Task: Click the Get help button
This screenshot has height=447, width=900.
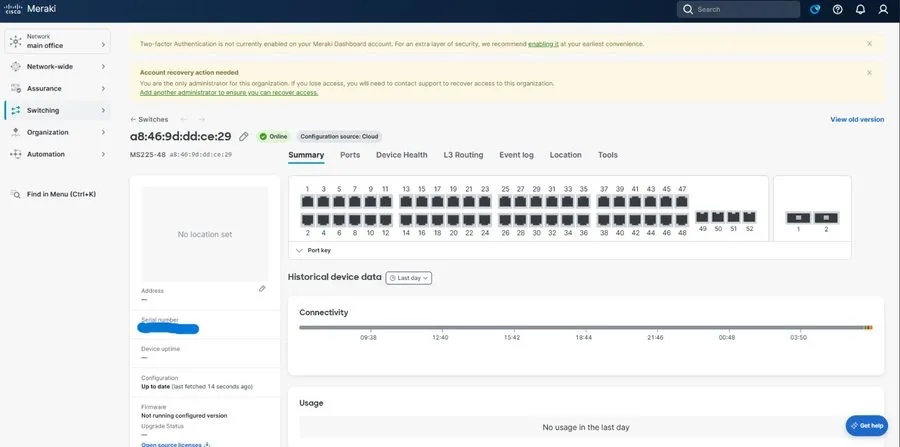Action: point(867,426)
